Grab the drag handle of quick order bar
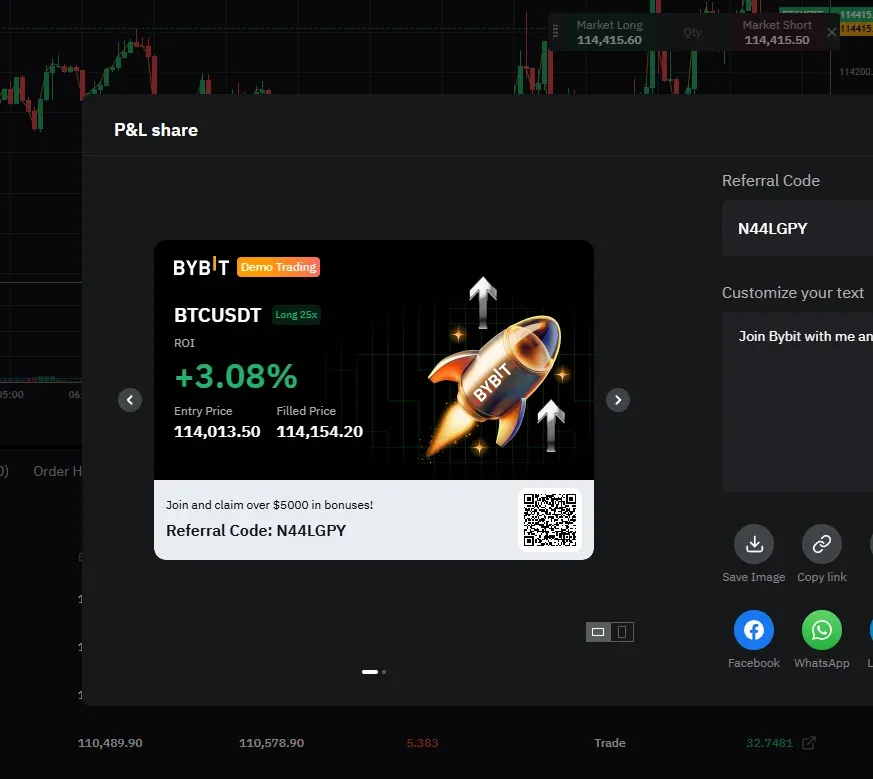 click(x=555, y=32)
